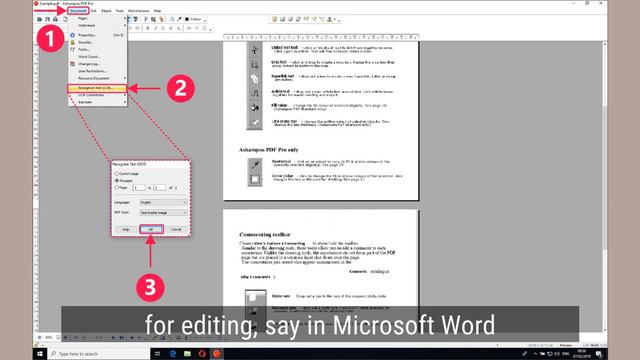Screen dimensions: 640x360
Task: Open the Text menu
Action: tap(94, 11)
